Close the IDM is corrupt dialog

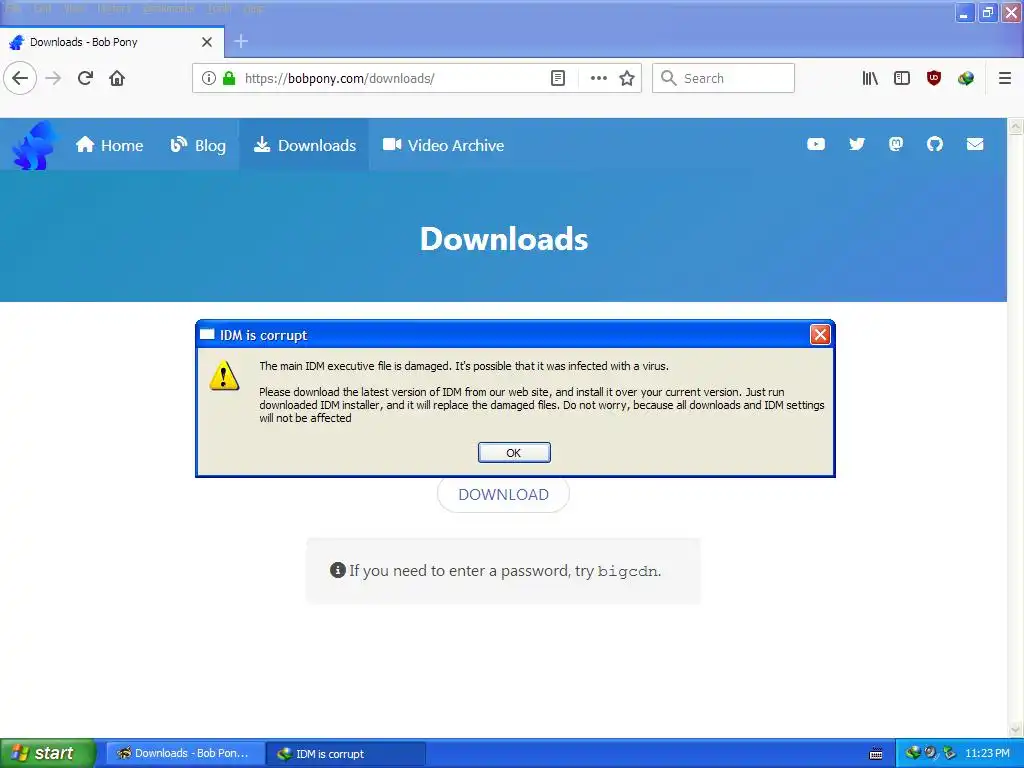click(820, 334)
